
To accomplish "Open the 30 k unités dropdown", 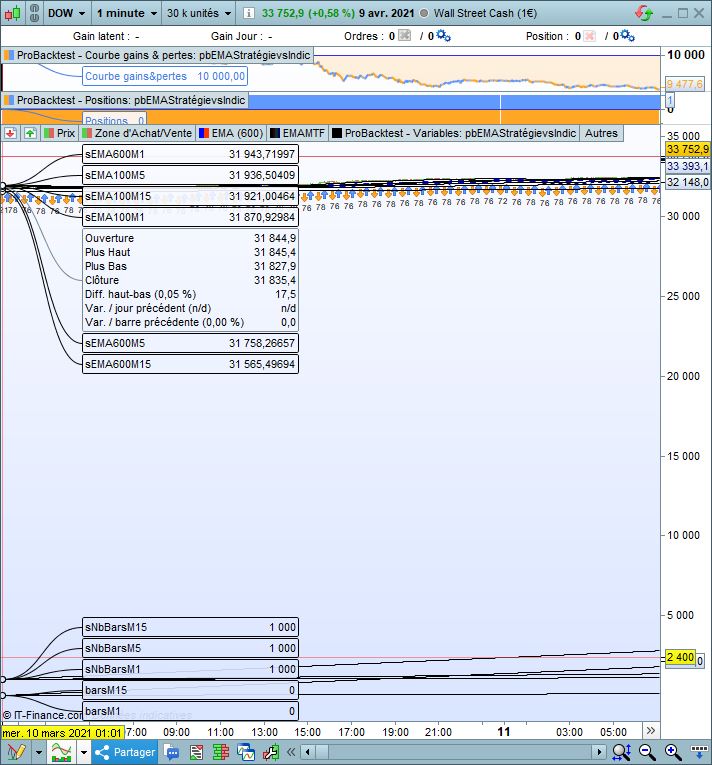I will coord(199,13).
